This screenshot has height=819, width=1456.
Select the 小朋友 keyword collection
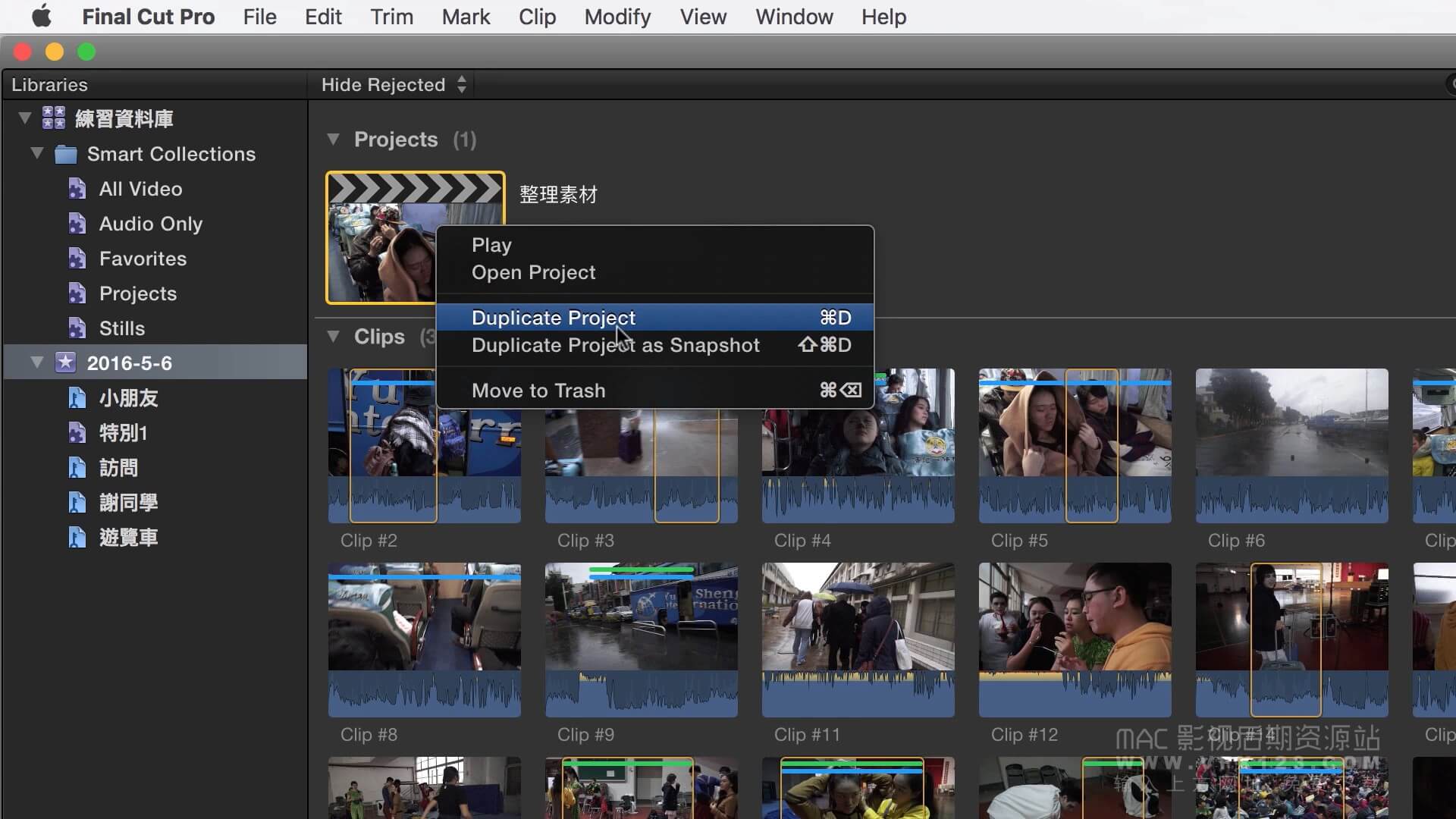pyautogui.click(x=128, y=398)
